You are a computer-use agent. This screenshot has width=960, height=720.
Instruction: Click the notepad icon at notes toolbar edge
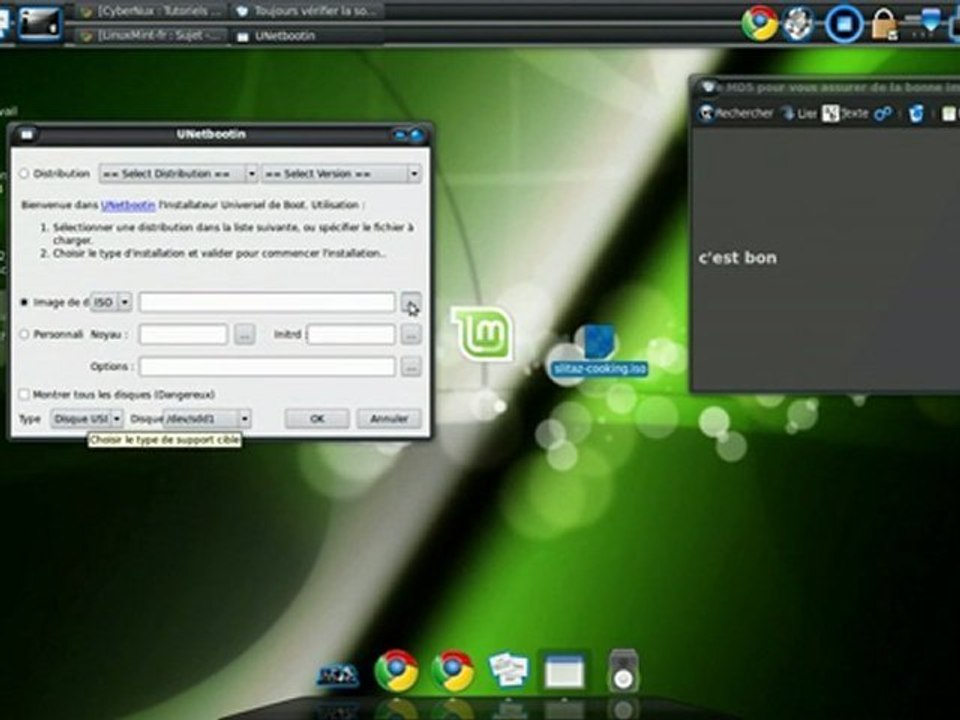949,113
